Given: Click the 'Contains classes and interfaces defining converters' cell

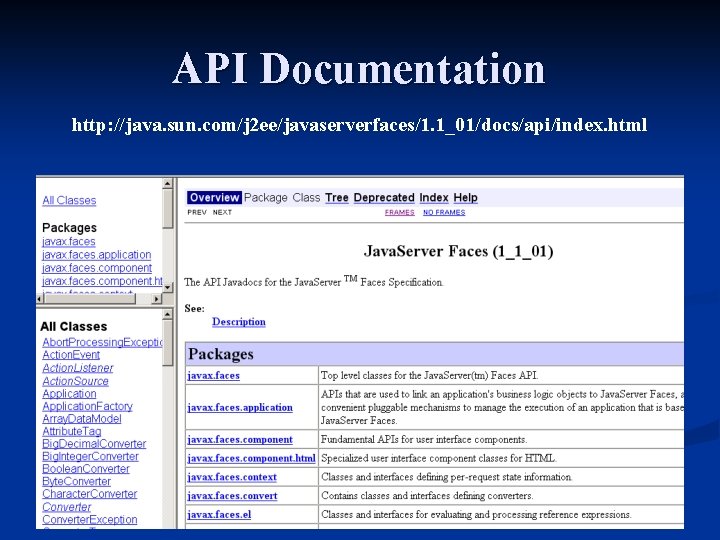Looking at the screenshot, I should (501, 496).
